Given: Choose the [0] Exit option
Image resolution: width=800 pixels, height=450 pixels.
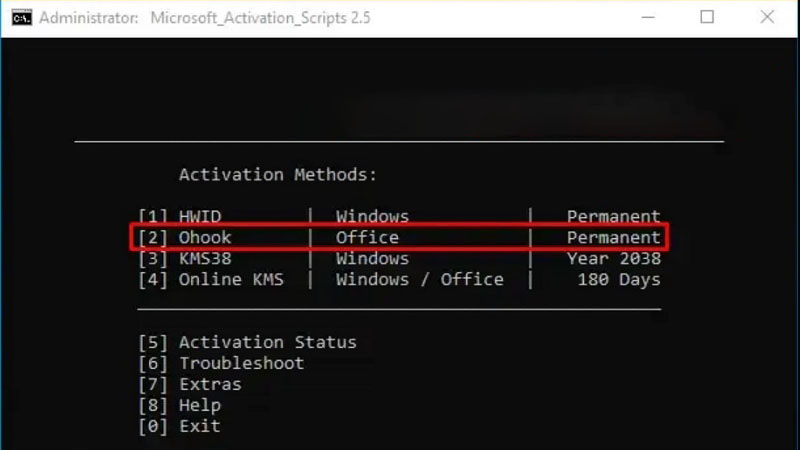Looking at the screenshot, I should (180, 427).
